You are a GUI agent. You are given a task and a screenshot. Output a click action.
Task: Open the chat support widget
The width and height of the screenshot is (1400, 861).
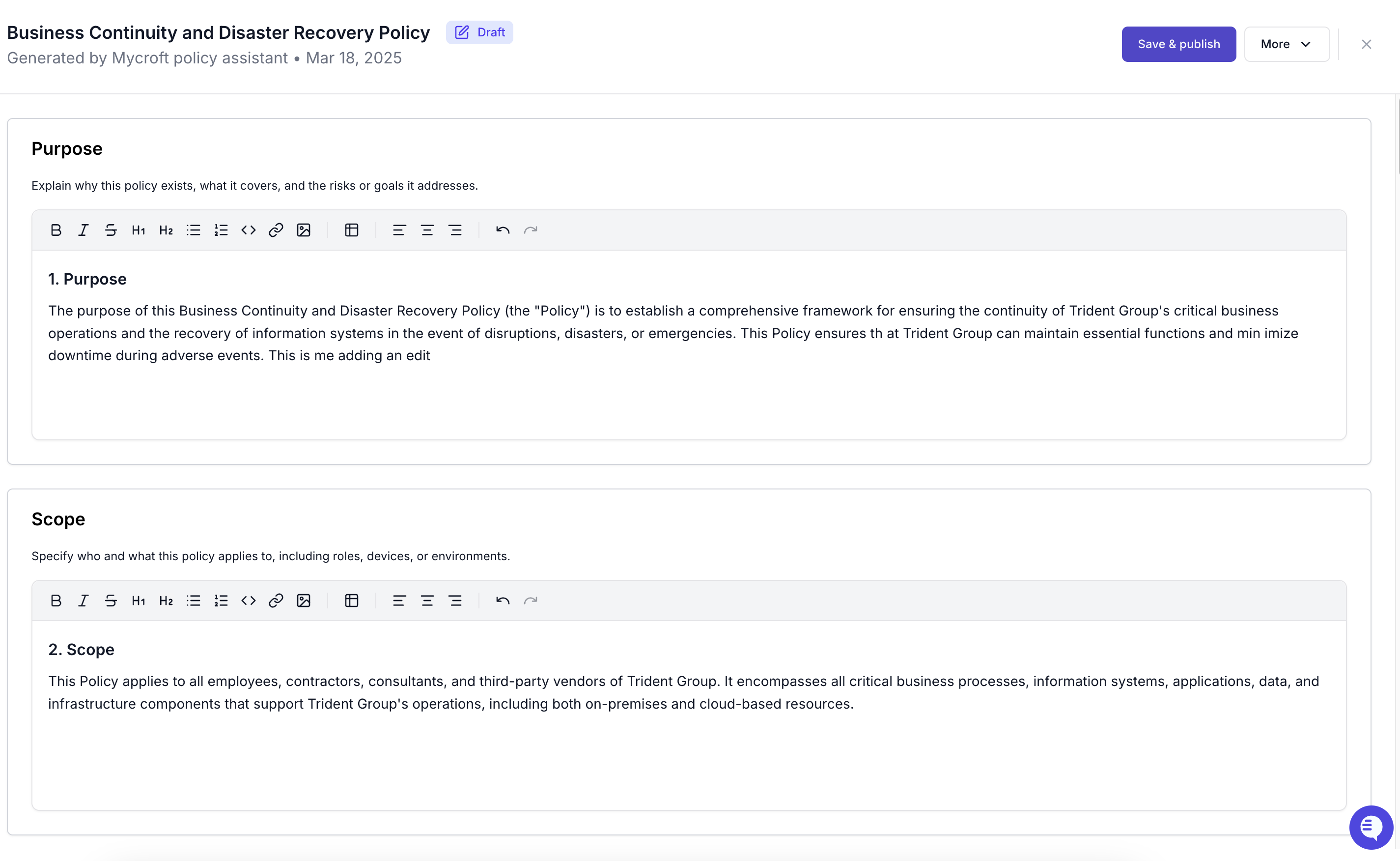[1371, 827]
